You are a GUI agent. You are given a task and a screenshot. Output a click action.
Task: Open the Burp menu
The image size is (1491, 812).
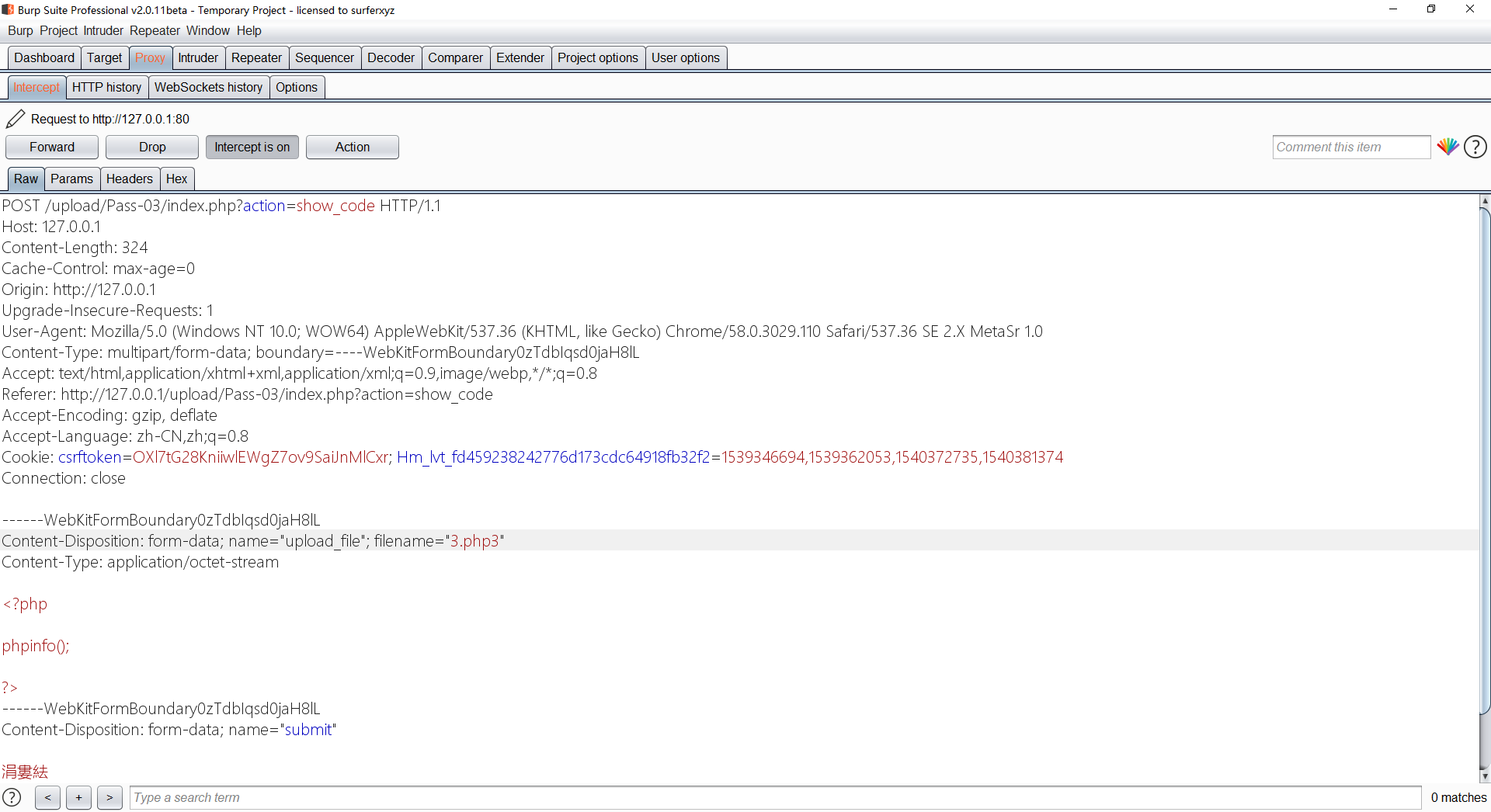point(20,30)
